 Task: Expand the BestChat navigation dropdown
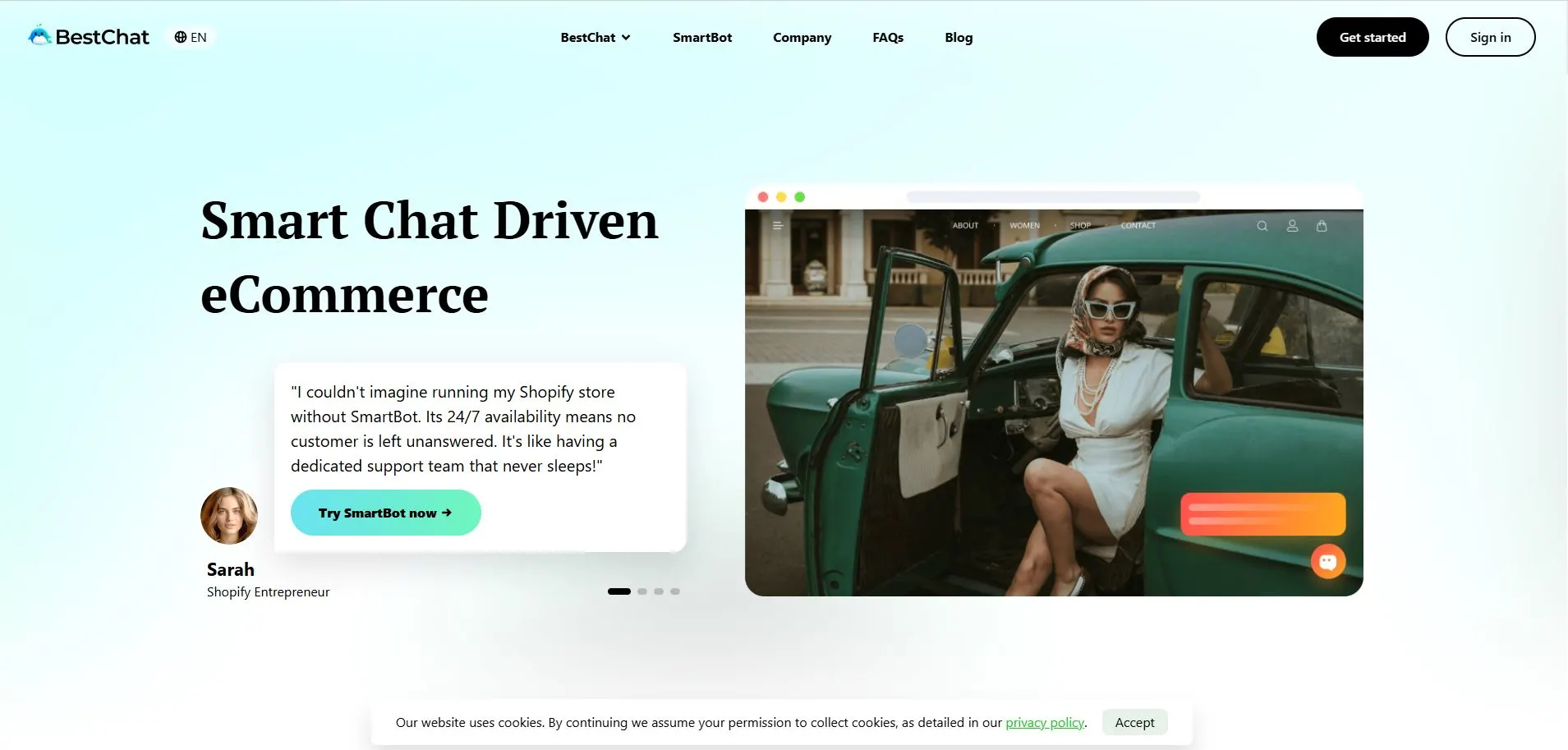(595, 37)
